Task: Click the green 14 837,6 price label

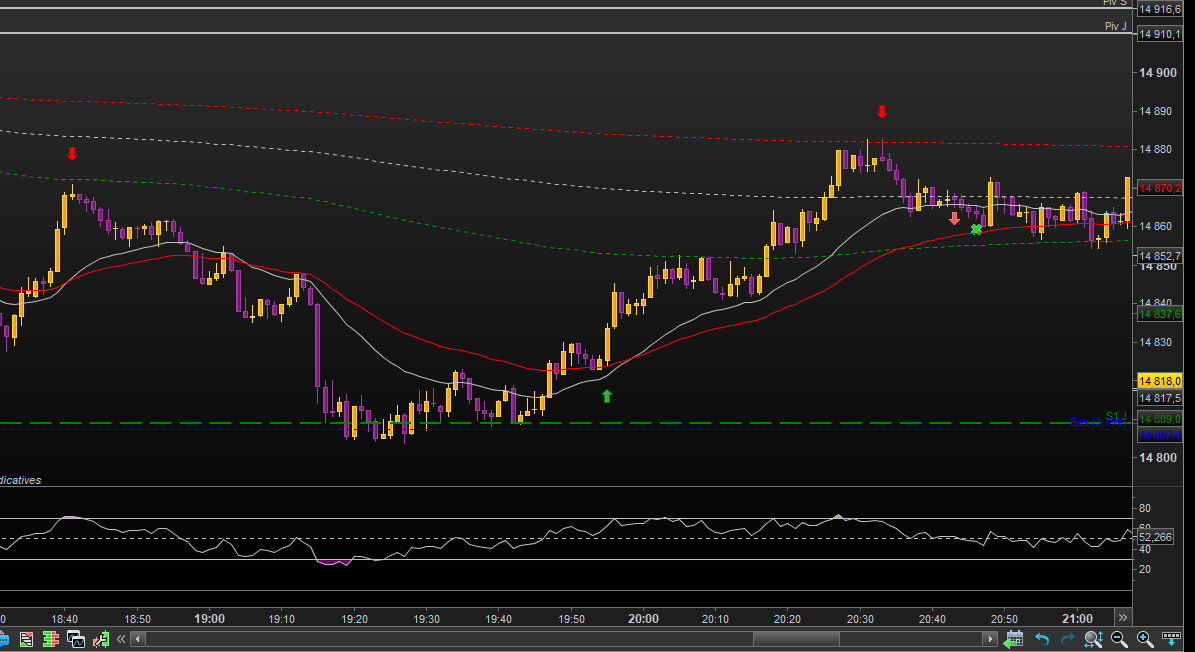Action: [1159, 315]
